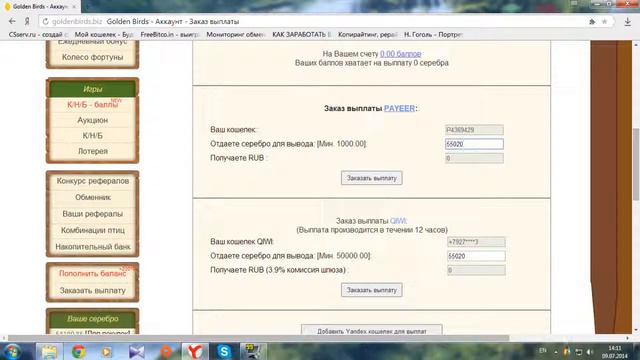Reload the page with the refresh icon

[x=46, y=21]
